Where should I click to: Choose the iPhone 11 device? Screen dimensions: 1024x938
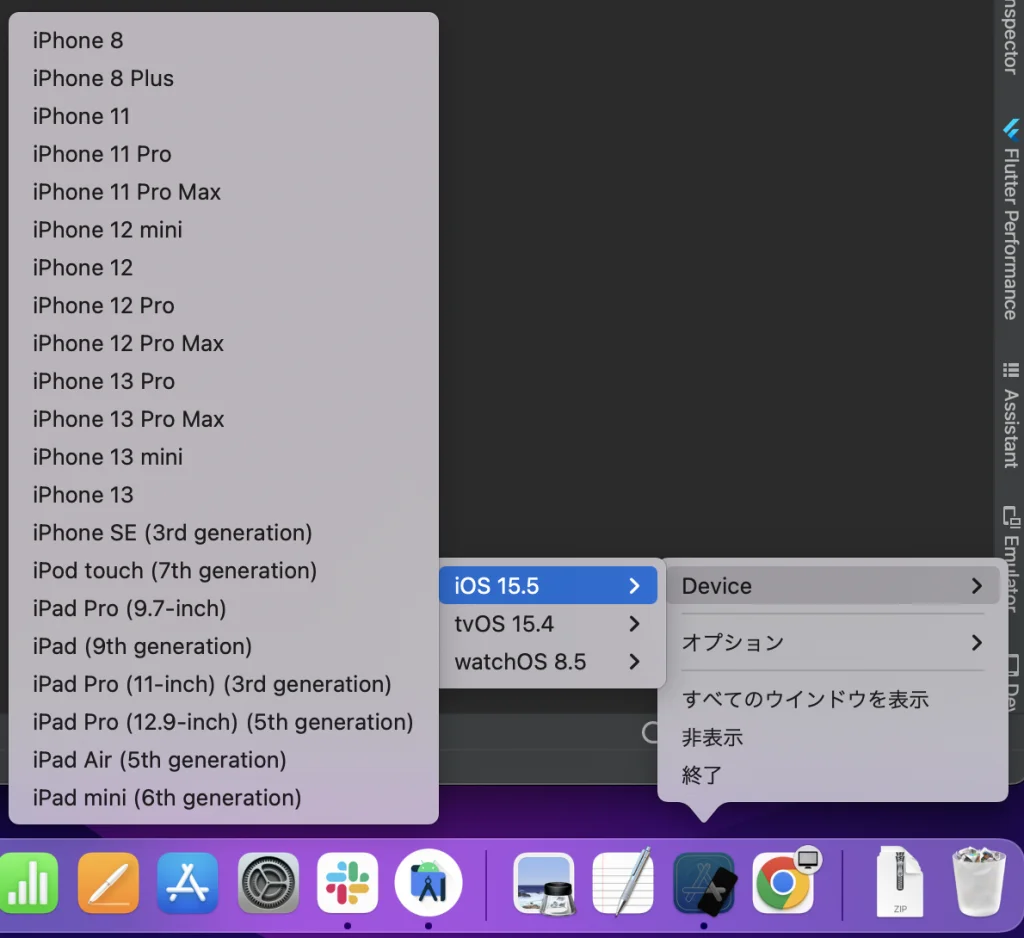(223, 116)
